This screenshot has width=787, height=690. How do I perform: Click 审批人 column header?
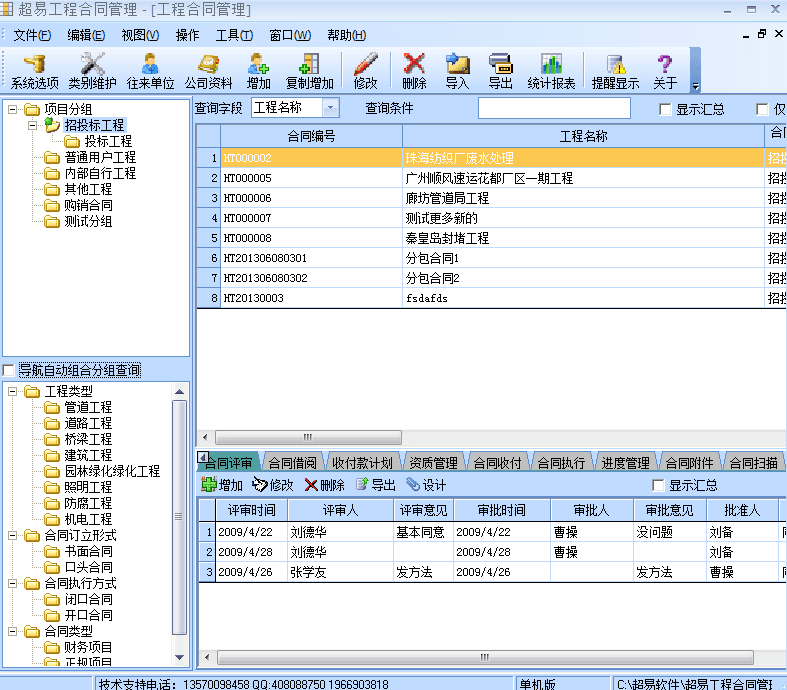(592, 510)
